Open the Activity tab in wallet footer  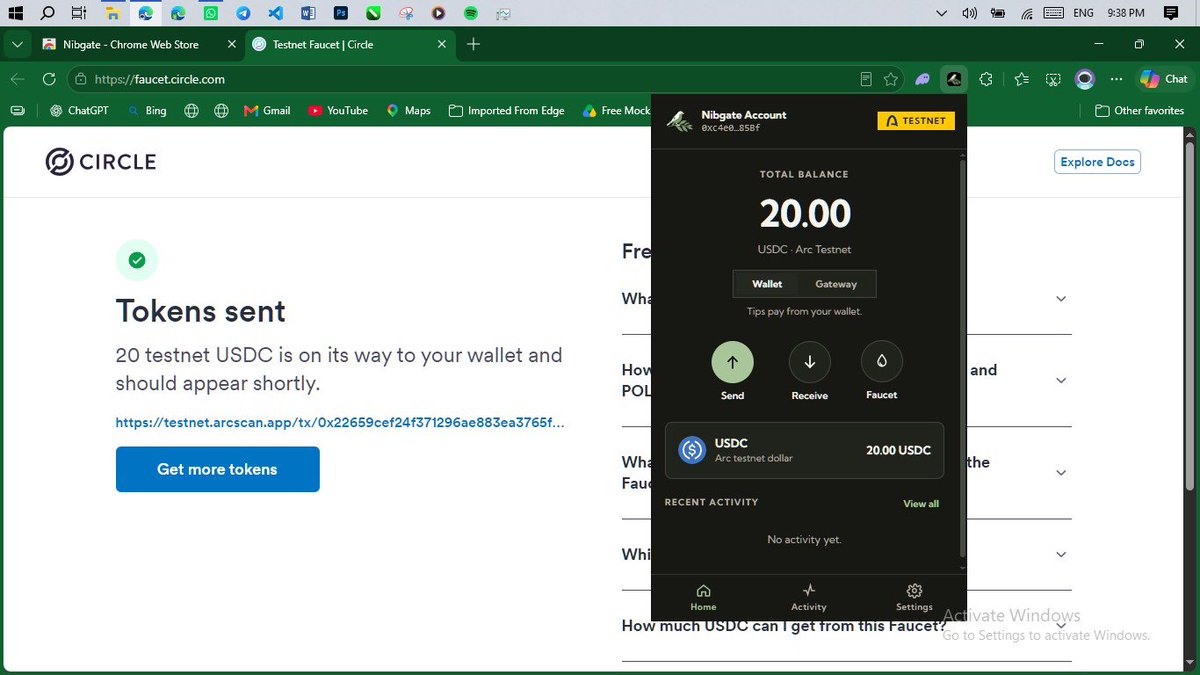coord(809,598)
